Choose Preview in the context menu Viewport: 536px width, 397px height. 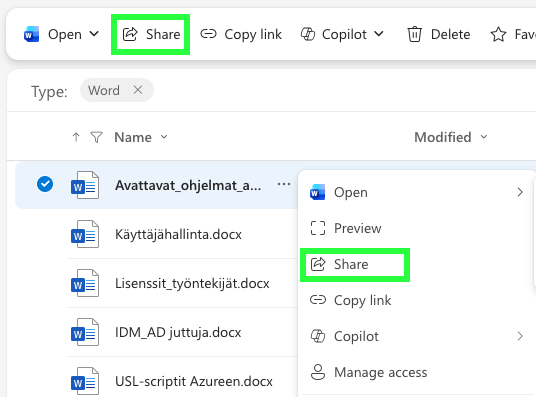[x=416, y=228]
